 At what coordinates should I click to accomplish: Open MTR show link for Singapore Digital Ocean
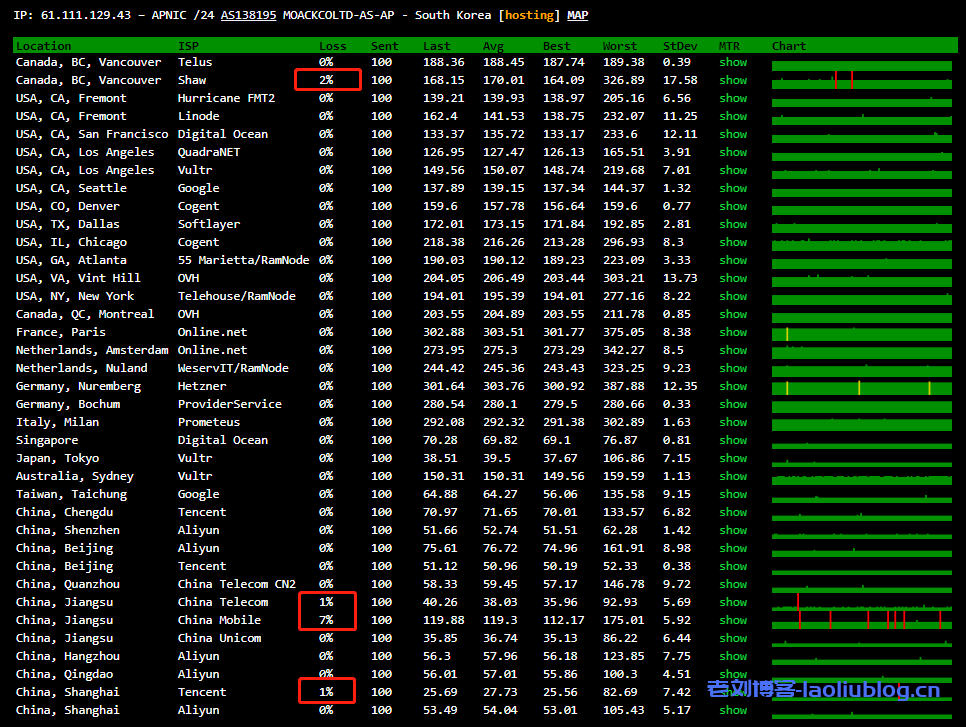[x=733, y=440]
